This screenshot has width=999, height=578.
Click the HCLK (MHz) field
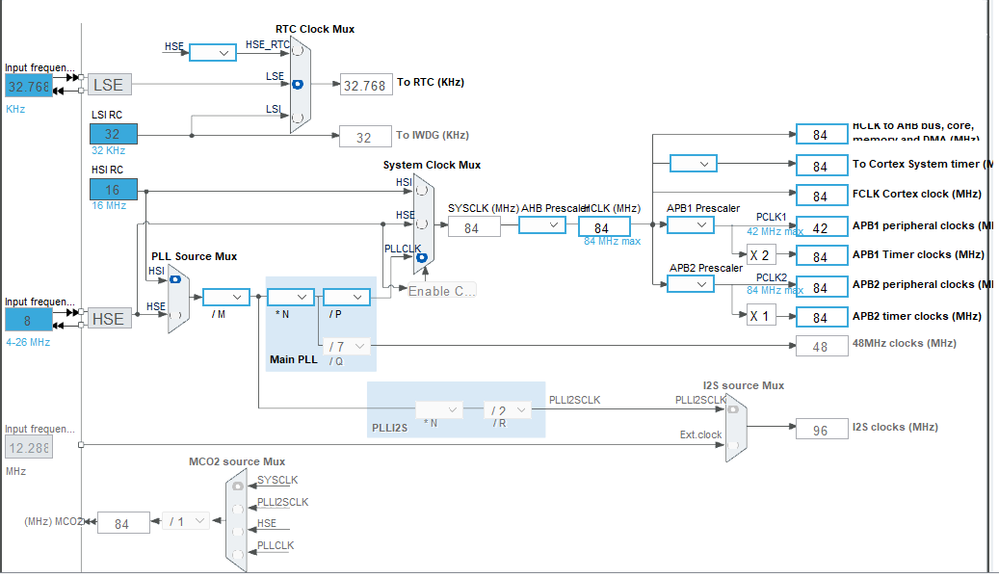pyautogui.click(x=604, y=227)
